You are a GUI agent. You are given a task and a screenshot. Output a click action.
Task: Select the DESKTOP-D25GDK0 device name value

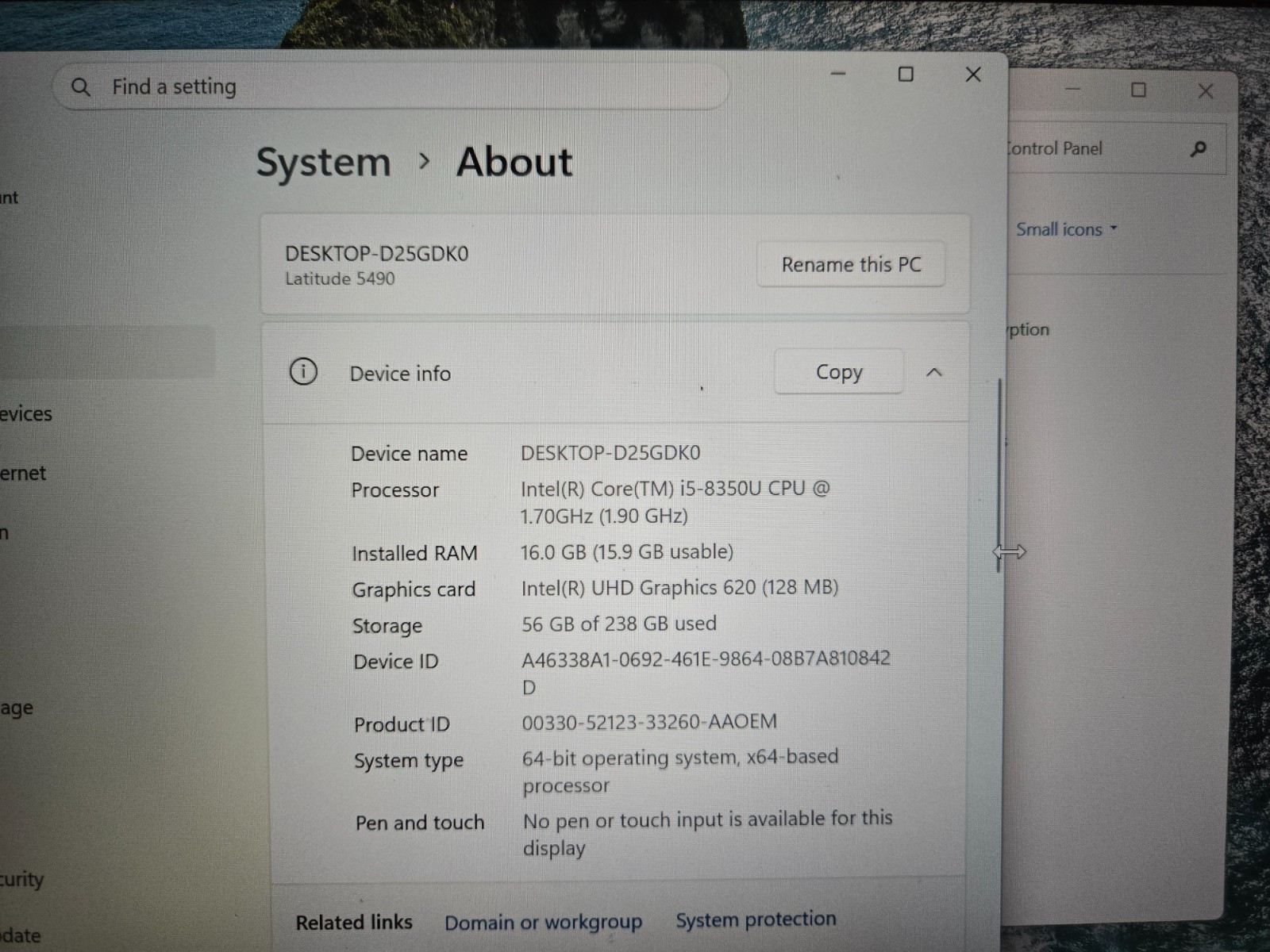pyautogui.click(x=610, y=453)
